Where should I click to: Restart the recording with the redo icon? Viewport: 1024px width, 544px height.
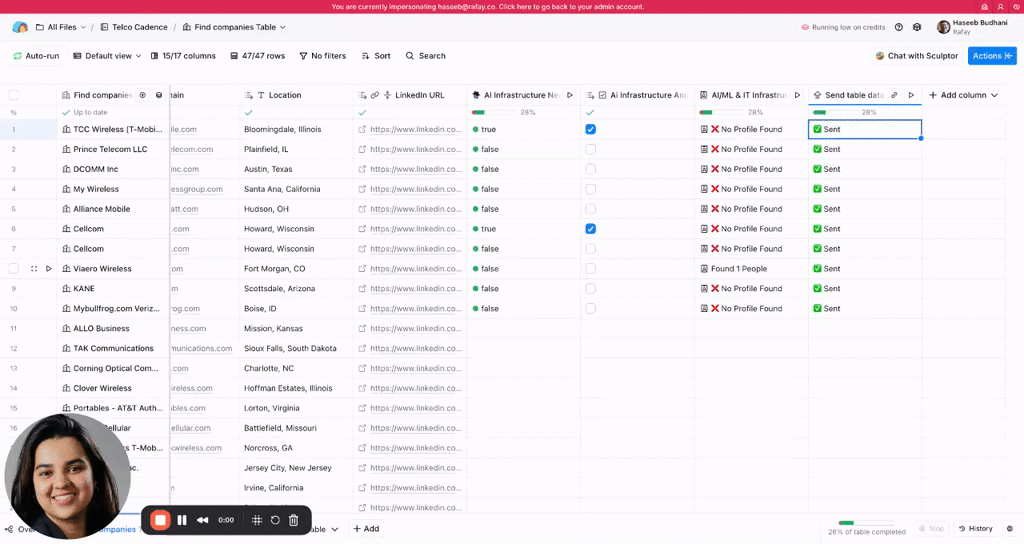click(x=275, y=520)
